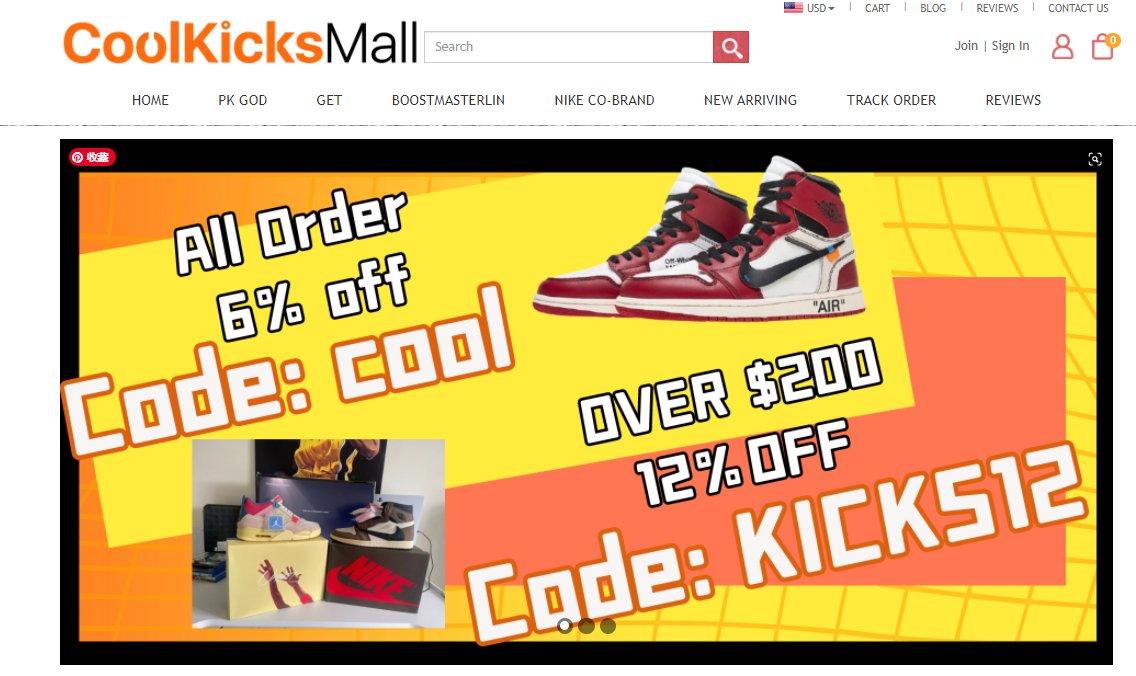Image resolution: width=1136 pixels, height=676 pixels.
Task: Open the NIKE CO-BRAND menu
Action: [x=604, y=100]
